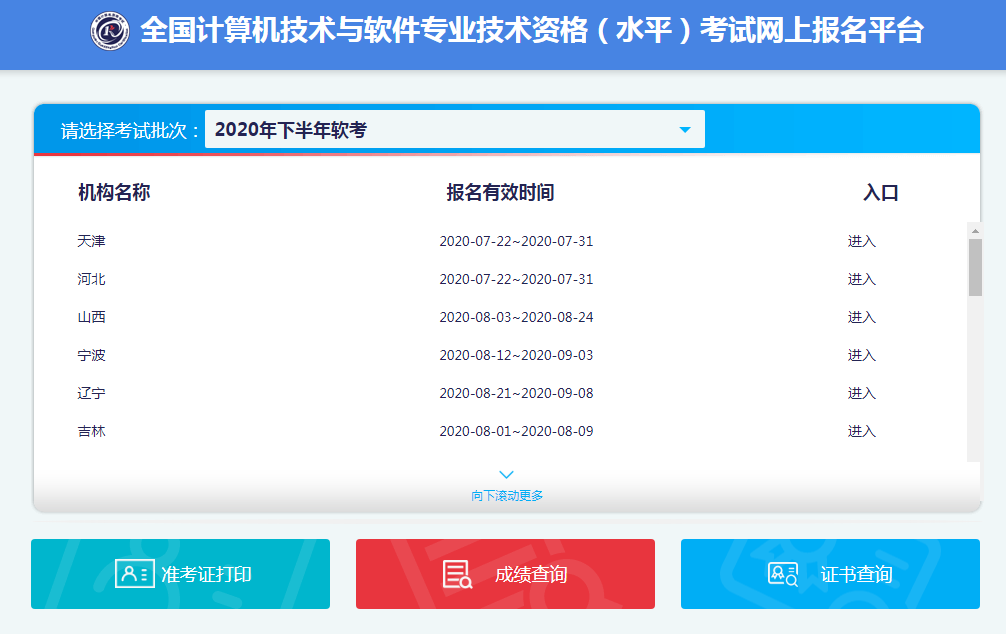Screen dimensions: 1006x634
Task: Click the dropdown arrow of exam batch selector
Action: click(685, 130)
